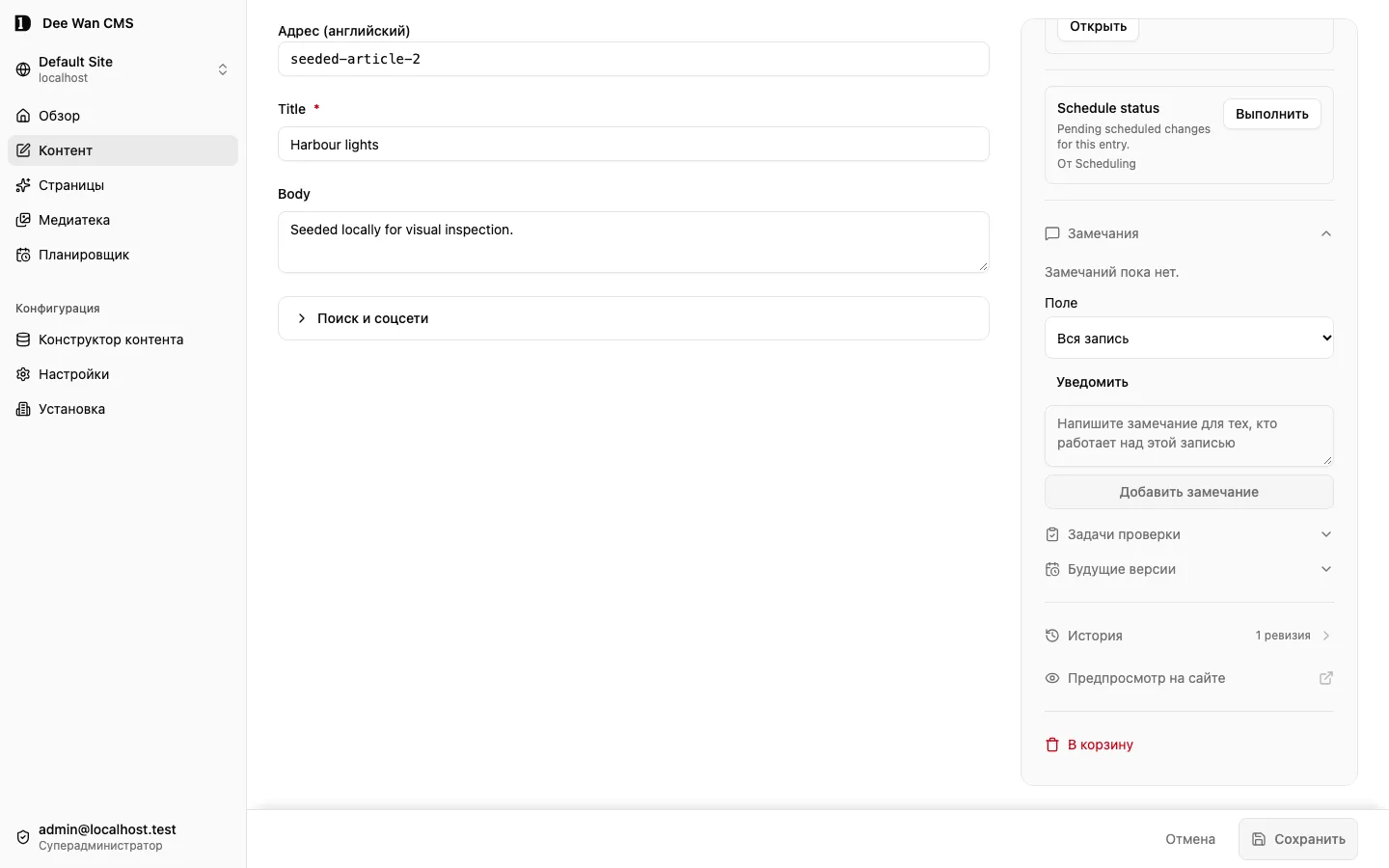Open the Вся запись field dropdown
The width and height of the screenshot is (1389, 868).
click(x=1189, y=338)
